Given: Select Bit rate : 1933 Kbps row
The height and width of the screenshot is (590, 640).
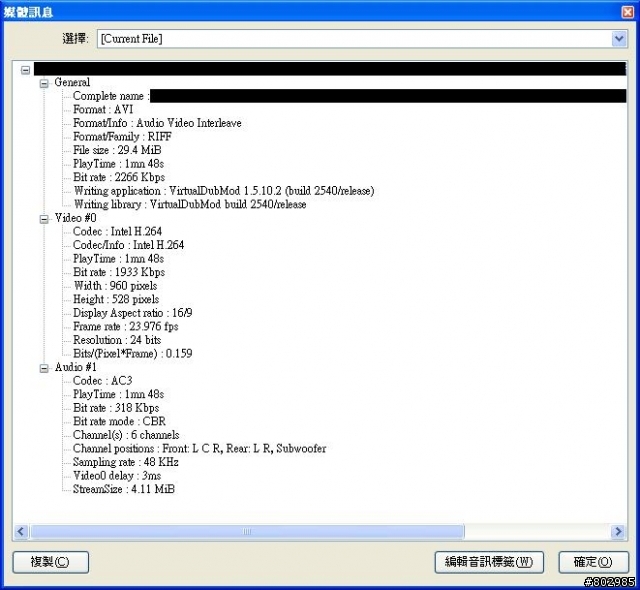Looking at the screenshot, I should pos(119,272).
